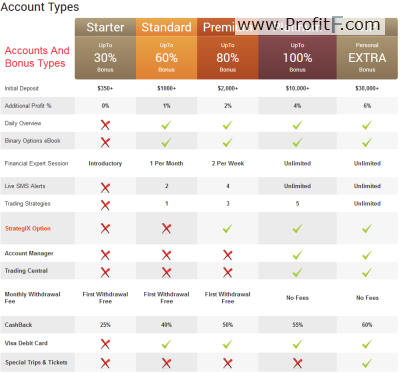400x374 pixels.
Task: Click the red X for Starter Live SMS Alerts
Action: [105, 188]
